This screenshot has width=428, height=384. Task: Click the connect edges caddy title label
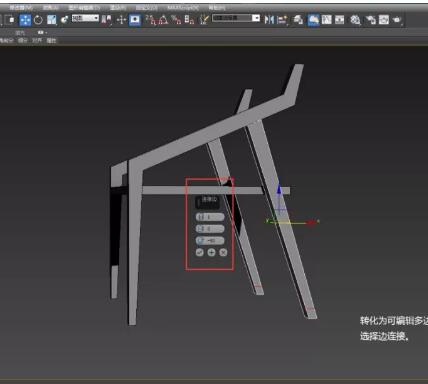click(209, 199)
